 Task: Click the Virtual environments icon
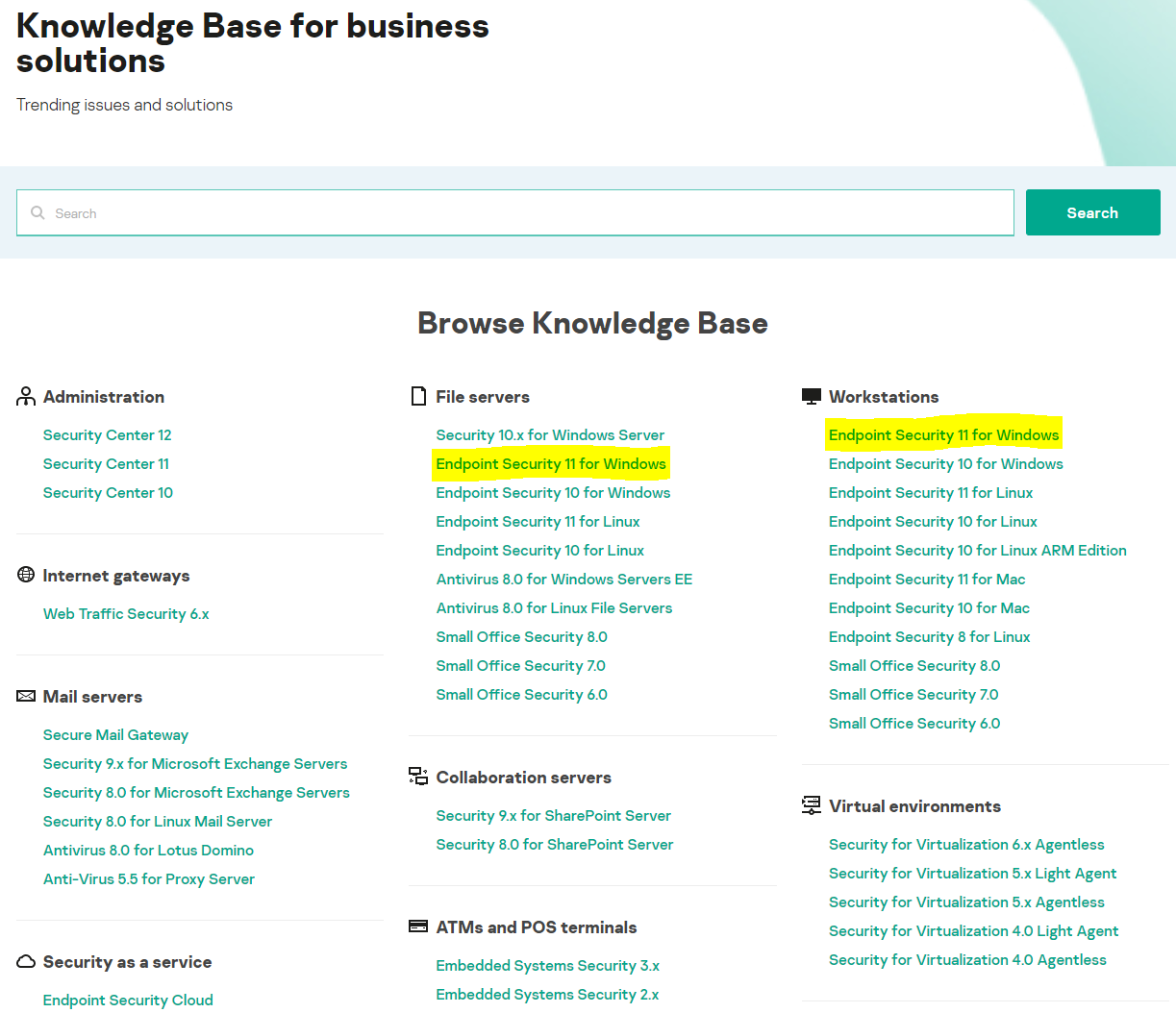pyautogui.click(x=812, y=805)
